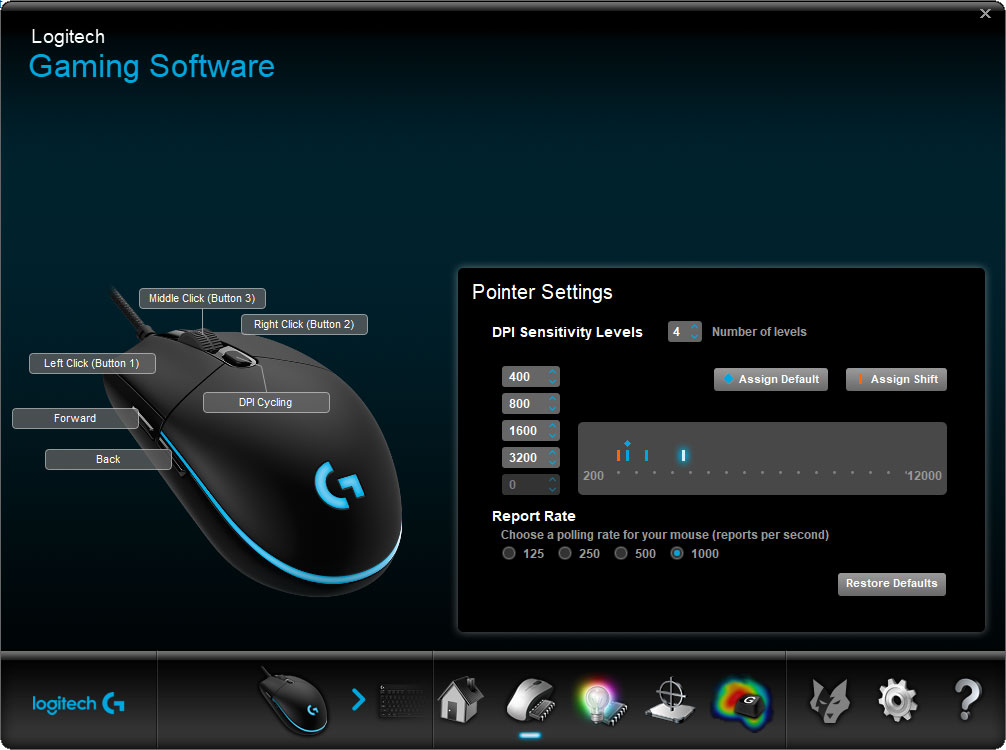Select the mouse device thumbnail in bottom bar

[x=294, y=701]
